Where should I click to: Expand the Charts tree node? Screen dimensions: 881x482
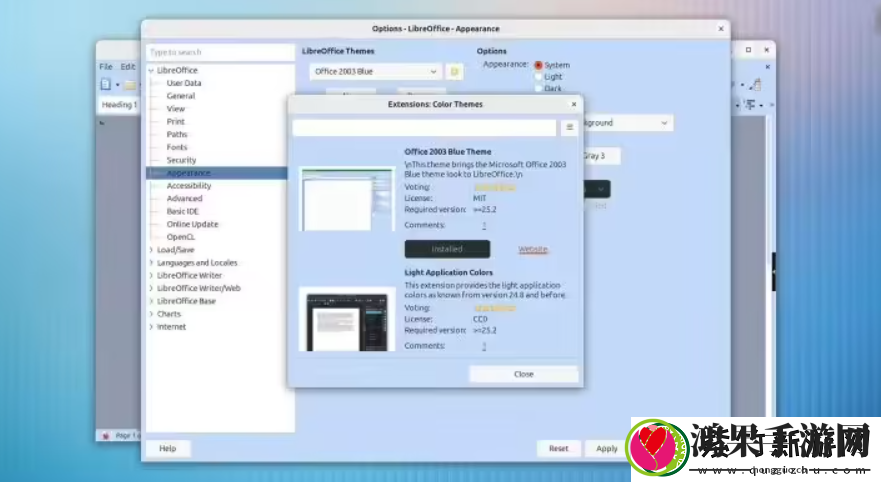(x=151, y=314)
